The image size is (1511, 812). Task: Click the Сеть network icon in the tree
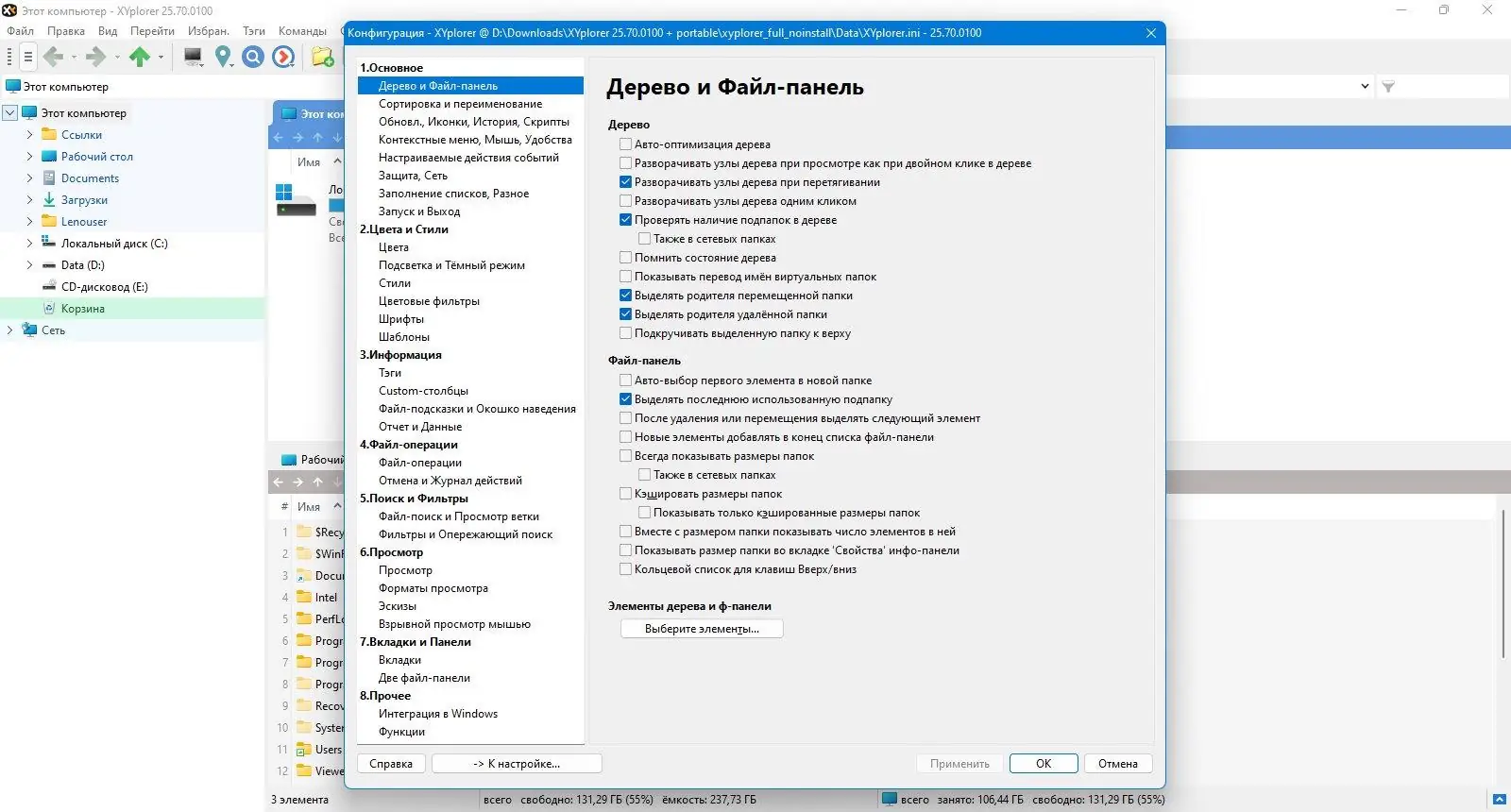point(29,330)
